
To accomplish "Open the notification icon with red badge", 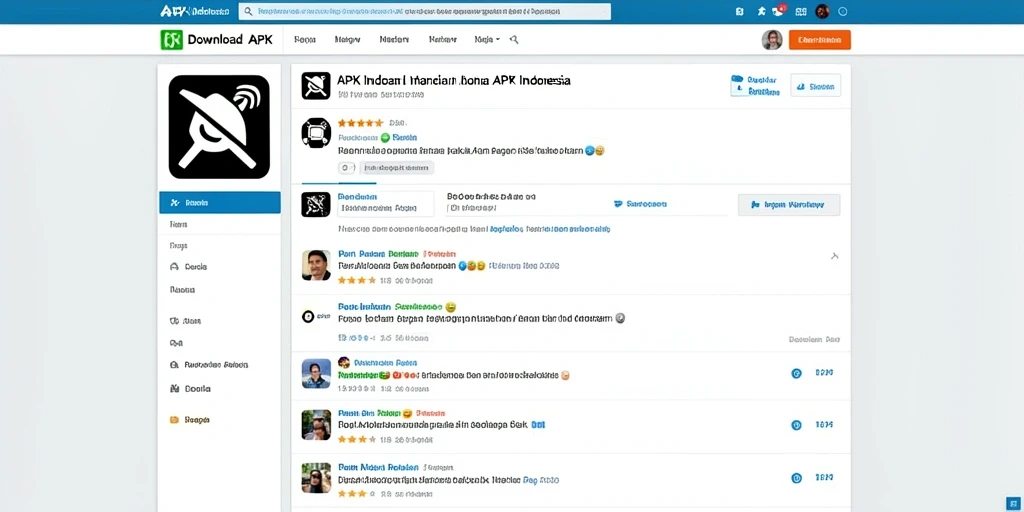I will (779, 10).
